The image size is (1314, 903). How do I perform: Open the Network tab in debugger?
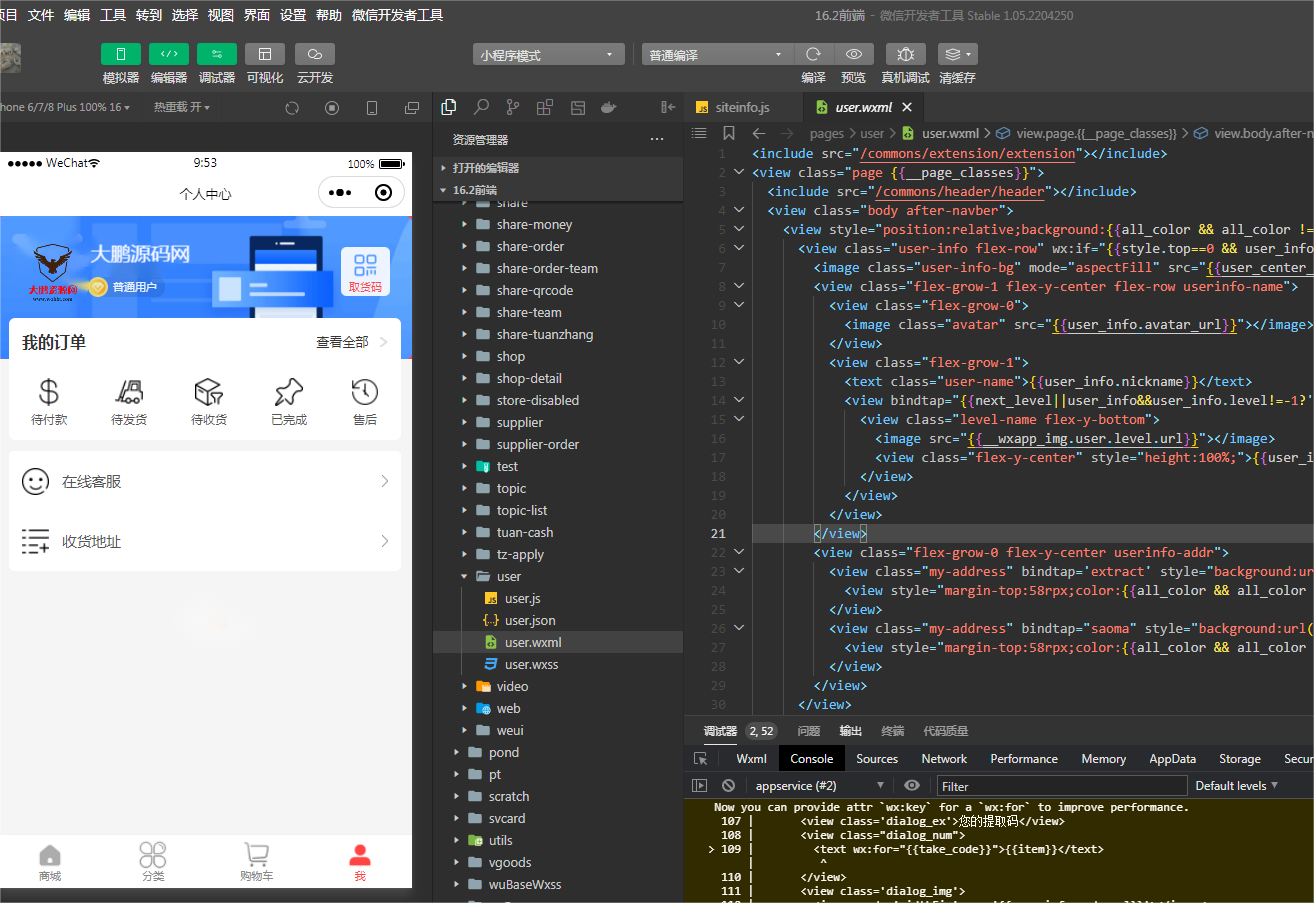[944, 759]
